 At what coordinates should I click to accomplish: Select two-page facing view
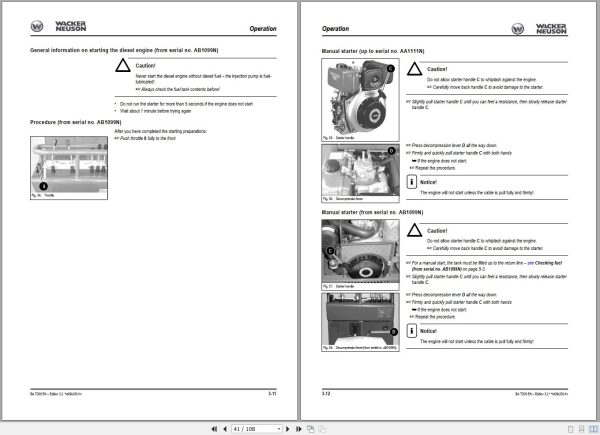click(x=593, y=429)
